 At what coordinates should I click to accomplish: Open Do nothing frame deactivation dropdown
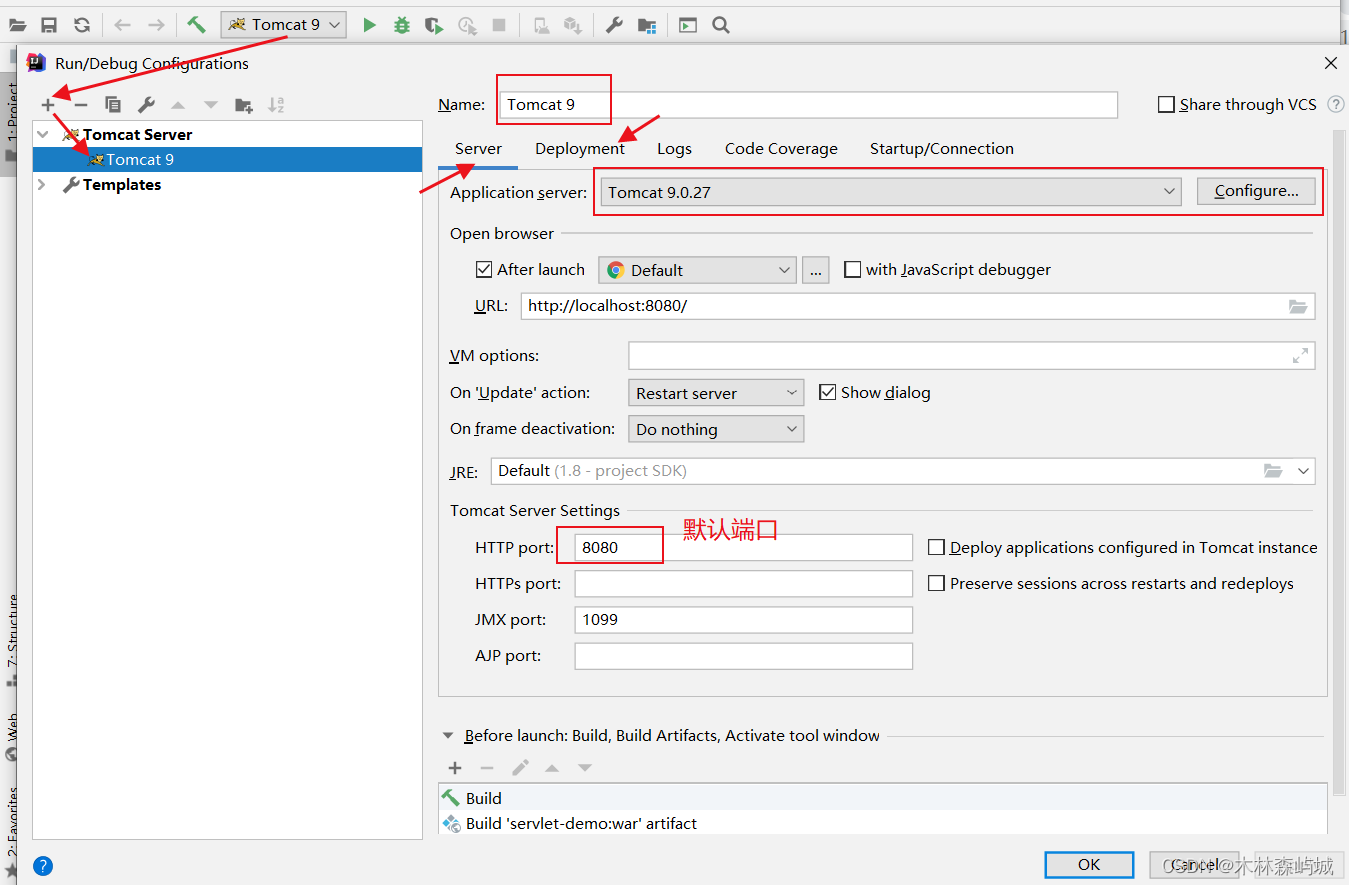click(716, 429)
